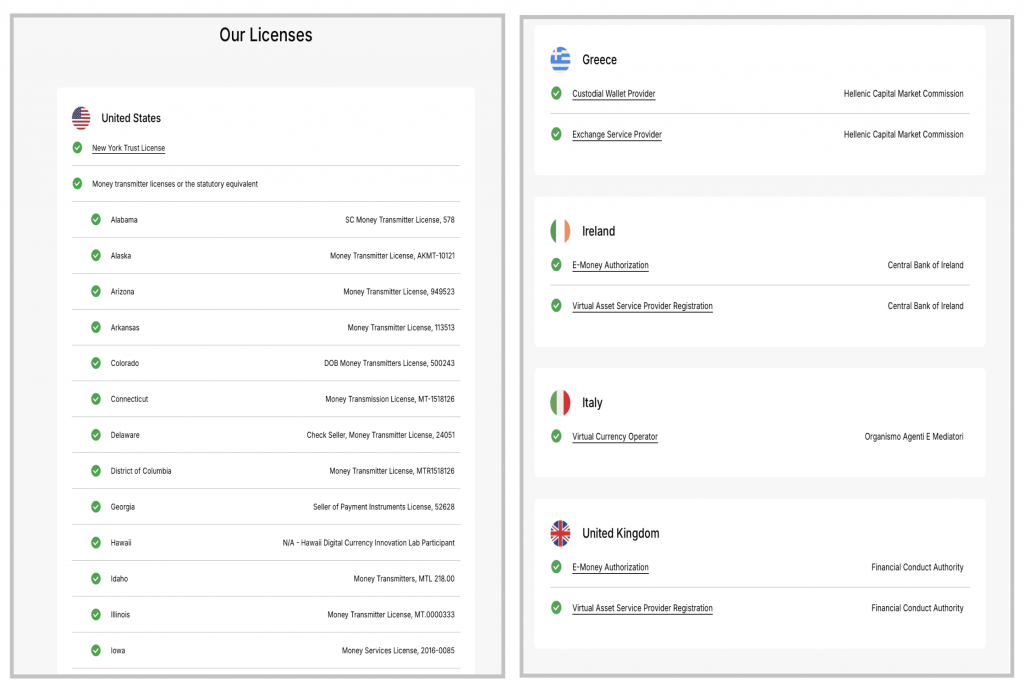Click green check icon beside District of Columbia
Image resolution: width=1024 pixels, height=687 pixels.
point(96,471)
